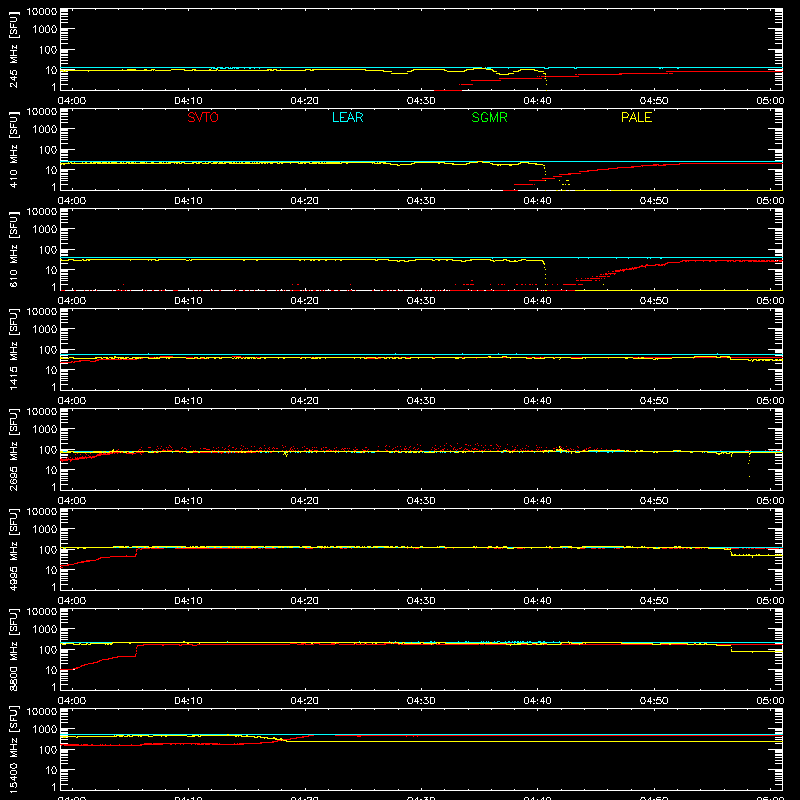Select the 245 MHz [SFU] axis title
The height and width of the screenshot is (800, 800).
14,49
